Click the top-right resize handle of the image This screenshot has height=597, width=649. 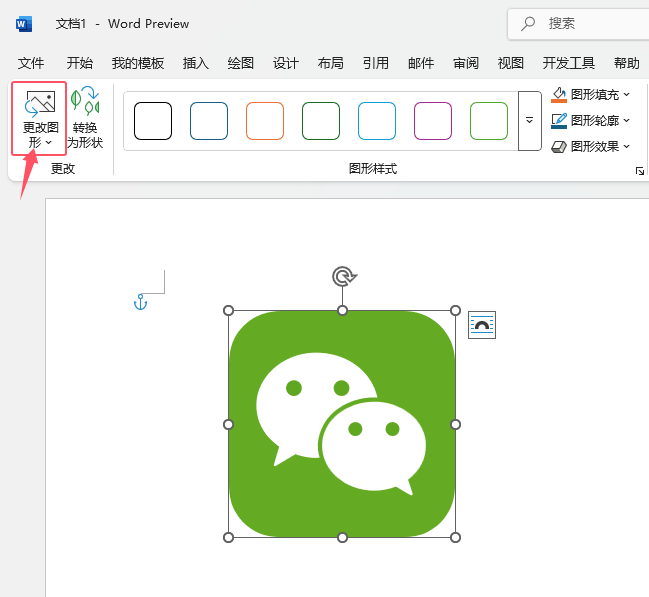pyautogui.click(x=455, y=311)
